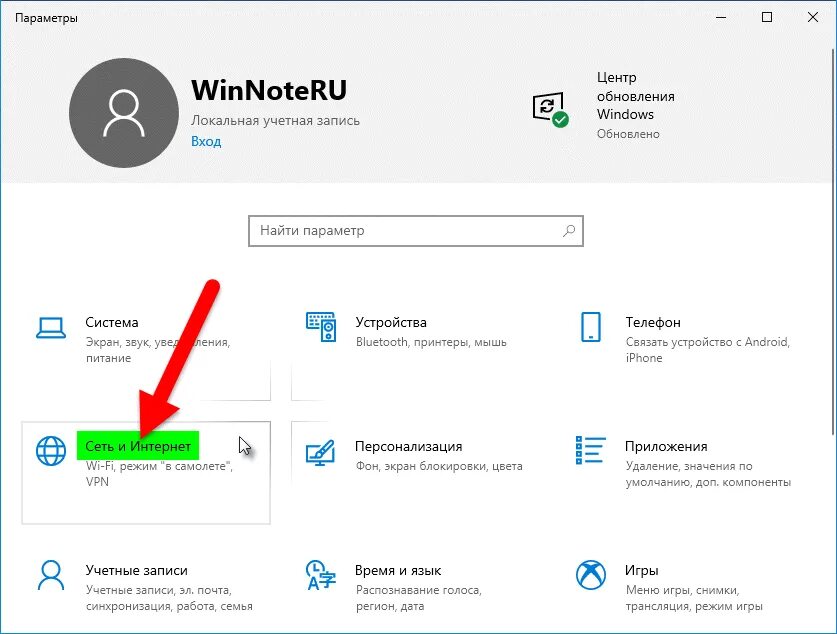Open the Система laptop icon
Screen dimensions: 837x634
pyautogui.click(x=51, y=328)
